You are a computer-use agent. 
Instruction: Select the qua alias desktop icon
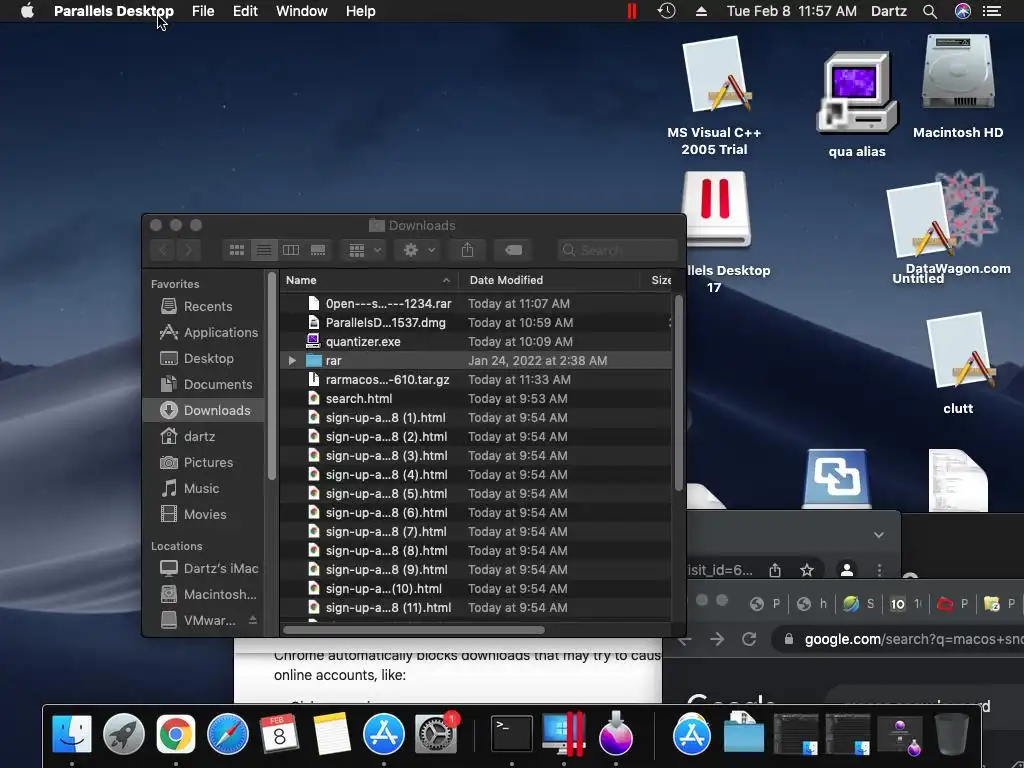coord(857,104)
